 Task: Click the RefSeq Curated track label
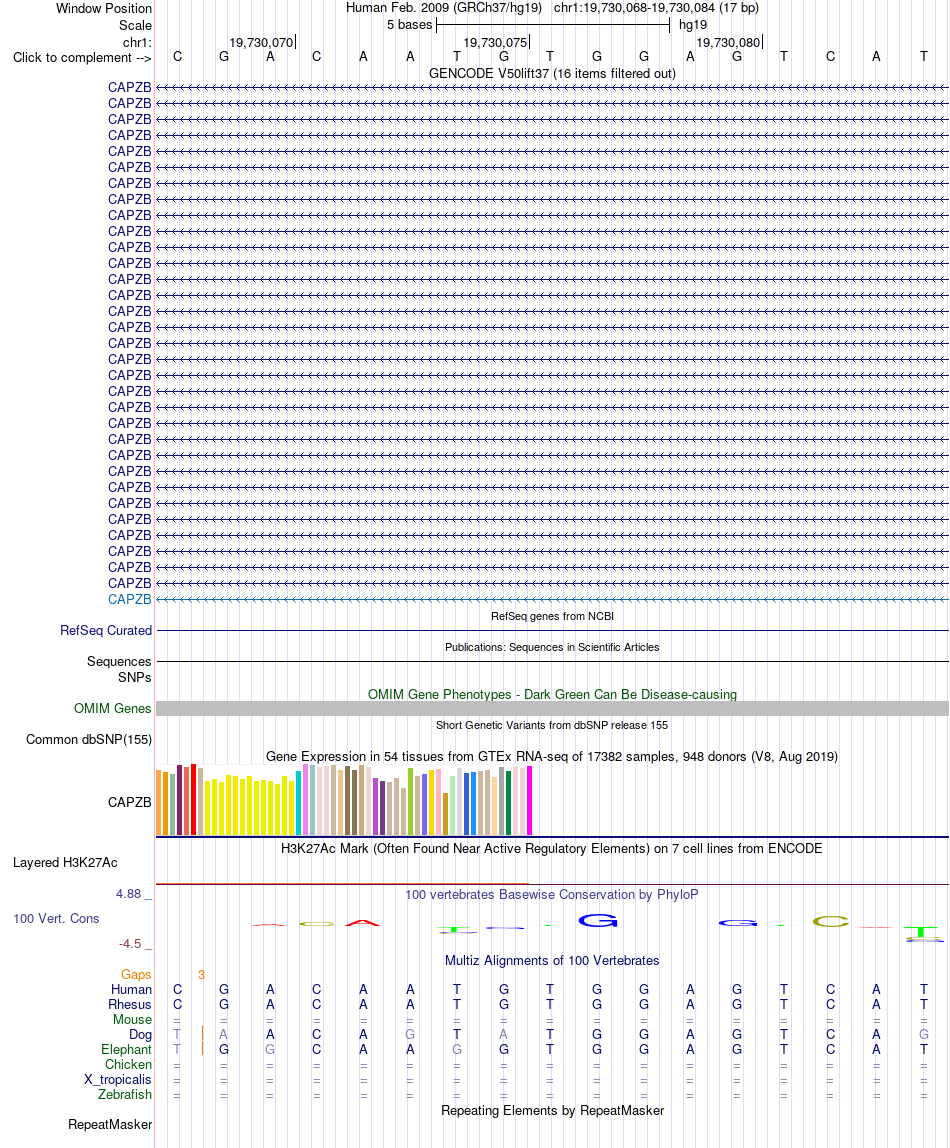pyautogui.click(x=106, y=630)
